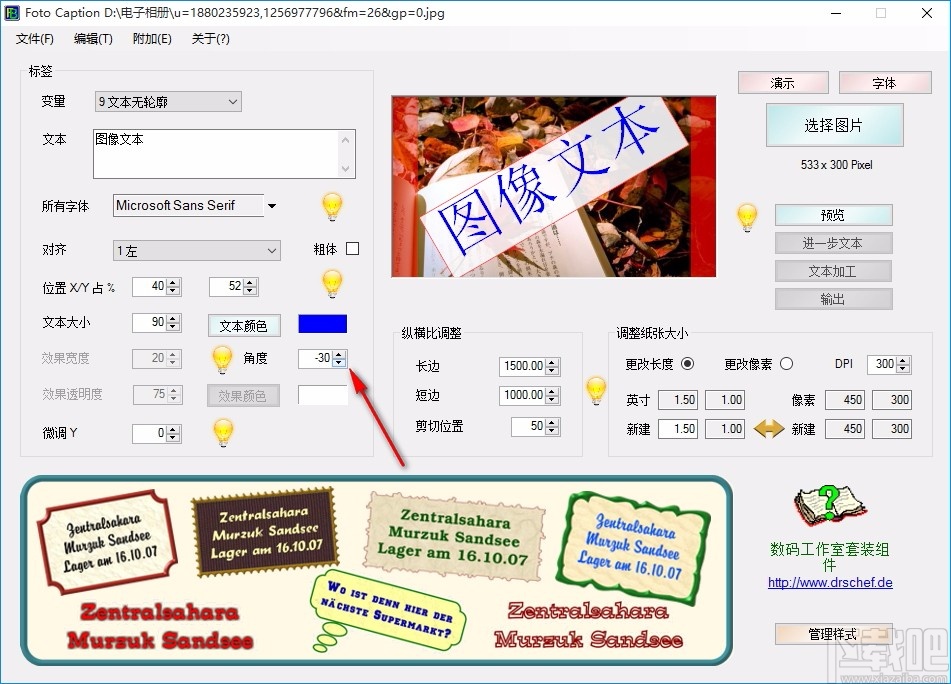Click the 管理样式 button
Image resolution: width=951 pixels, height=684 pixels.
tap(833, 634)
